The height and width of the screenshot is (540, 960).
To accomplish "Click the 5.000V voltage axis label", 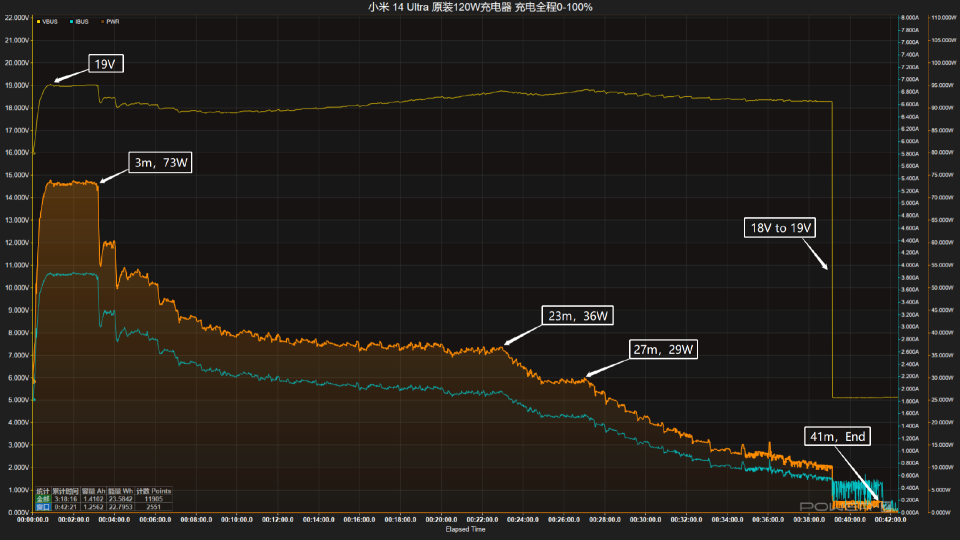I will tap(18, 400).
